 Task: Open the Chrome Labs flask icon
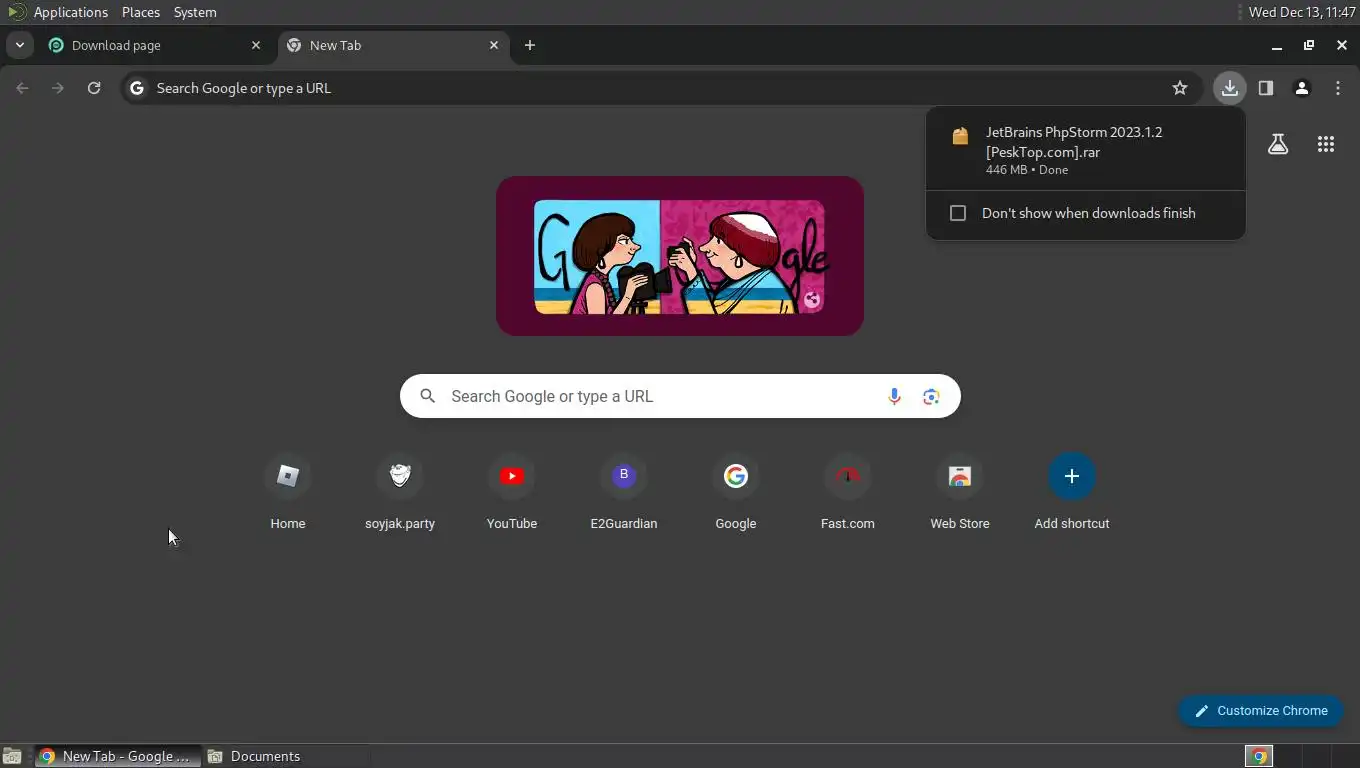[1278, 144]
